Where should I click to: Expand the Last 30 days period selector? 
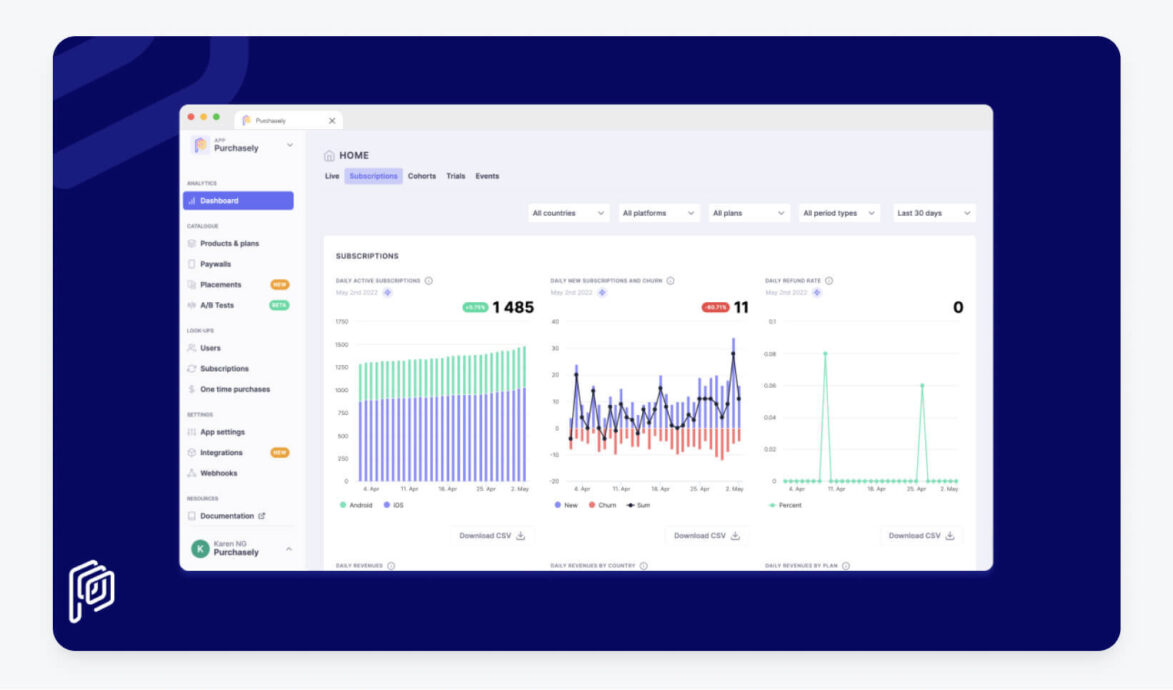[x=932, y=212]
